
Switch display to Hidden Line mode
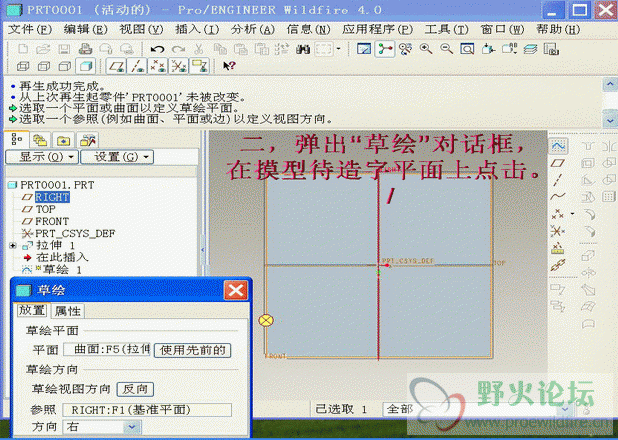pos(44,66)
